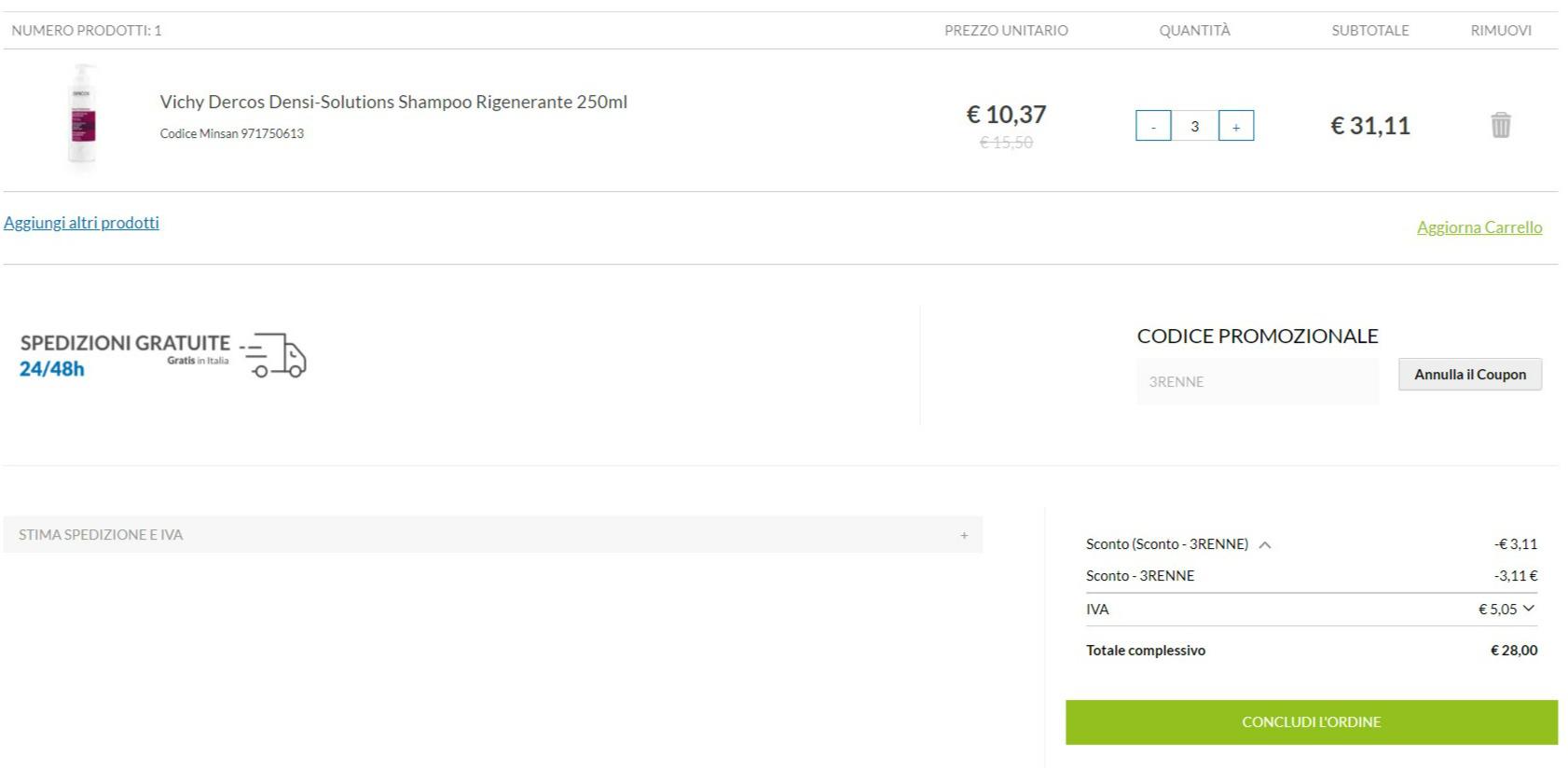1568x768 pixels.
Task: Expand the IVA amount dropdown chevron
Action: [1528, 609]
